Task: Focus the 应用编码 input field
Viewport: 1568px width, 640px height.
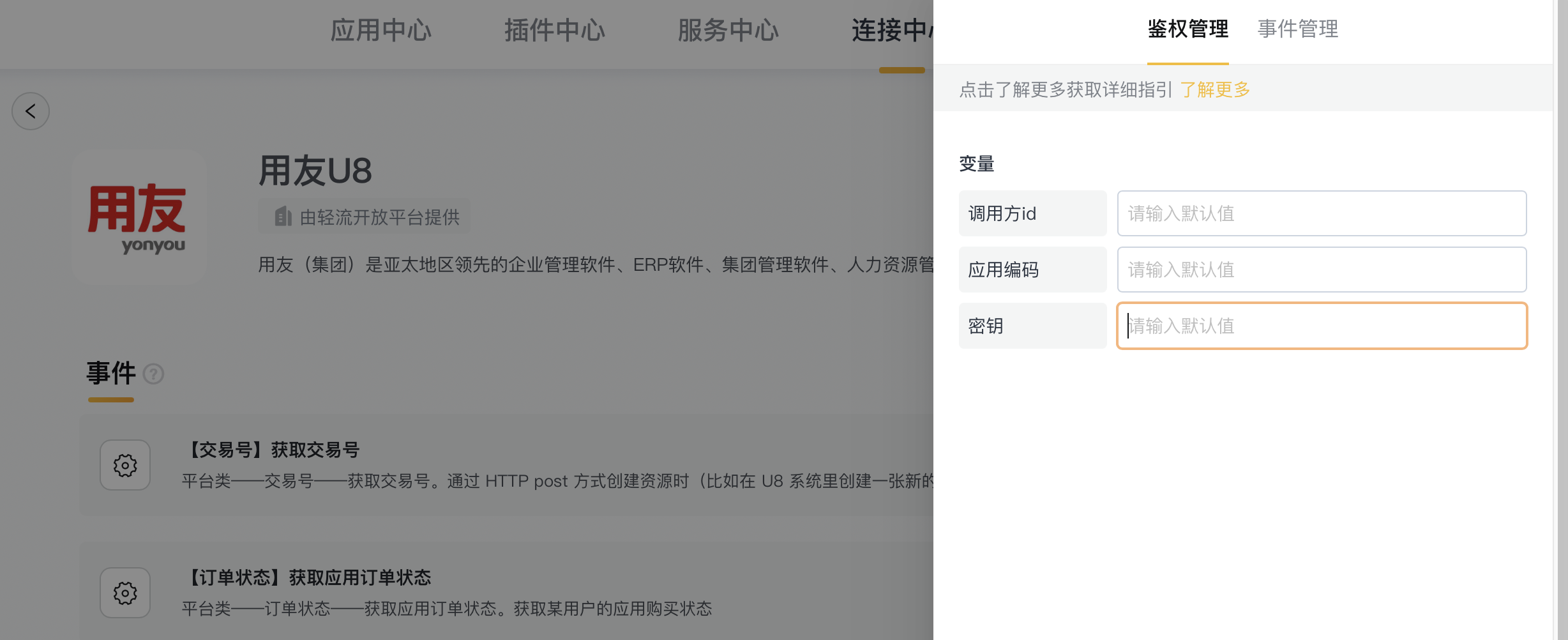Action: pyautogui.click(x=1322, y=270)
